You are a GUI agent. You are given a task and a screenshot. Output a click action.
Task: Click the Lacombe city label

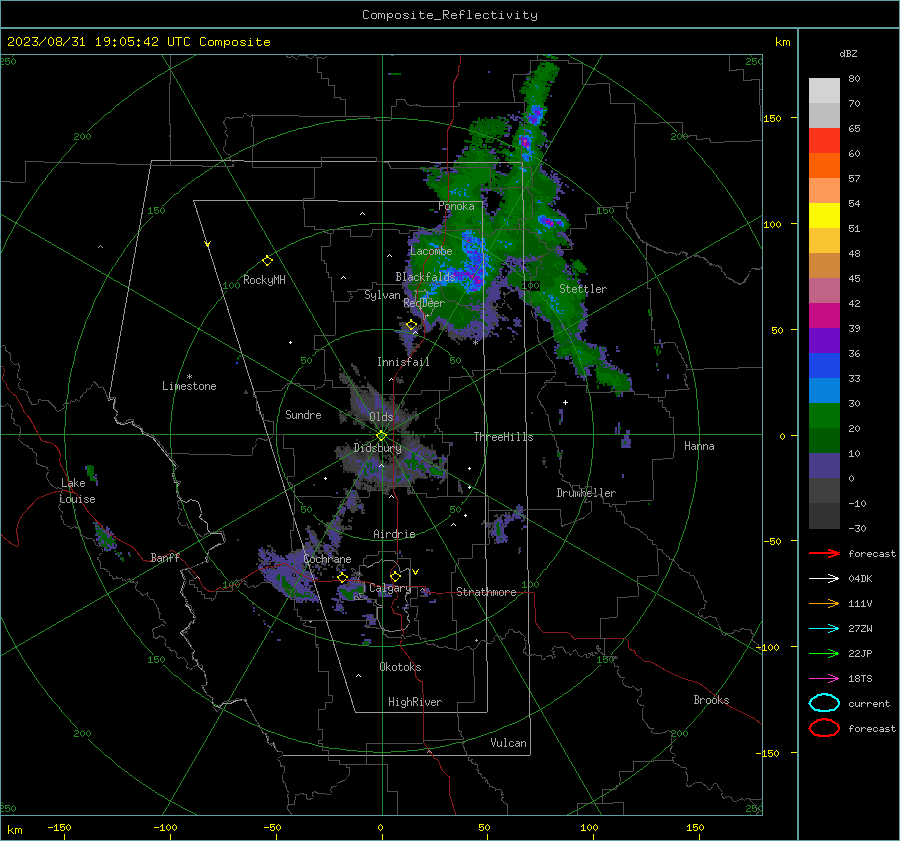coord(431,251)
